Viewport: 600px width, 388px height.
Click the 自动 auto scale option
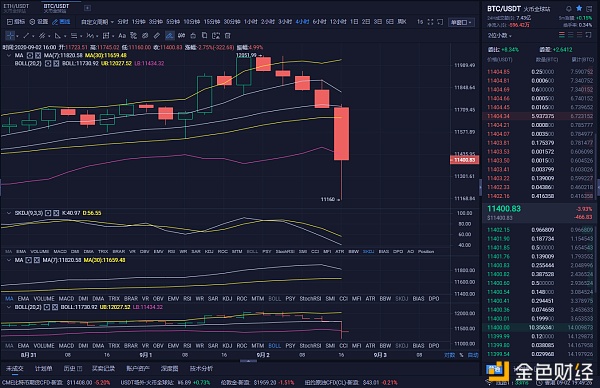pos(473,355)
